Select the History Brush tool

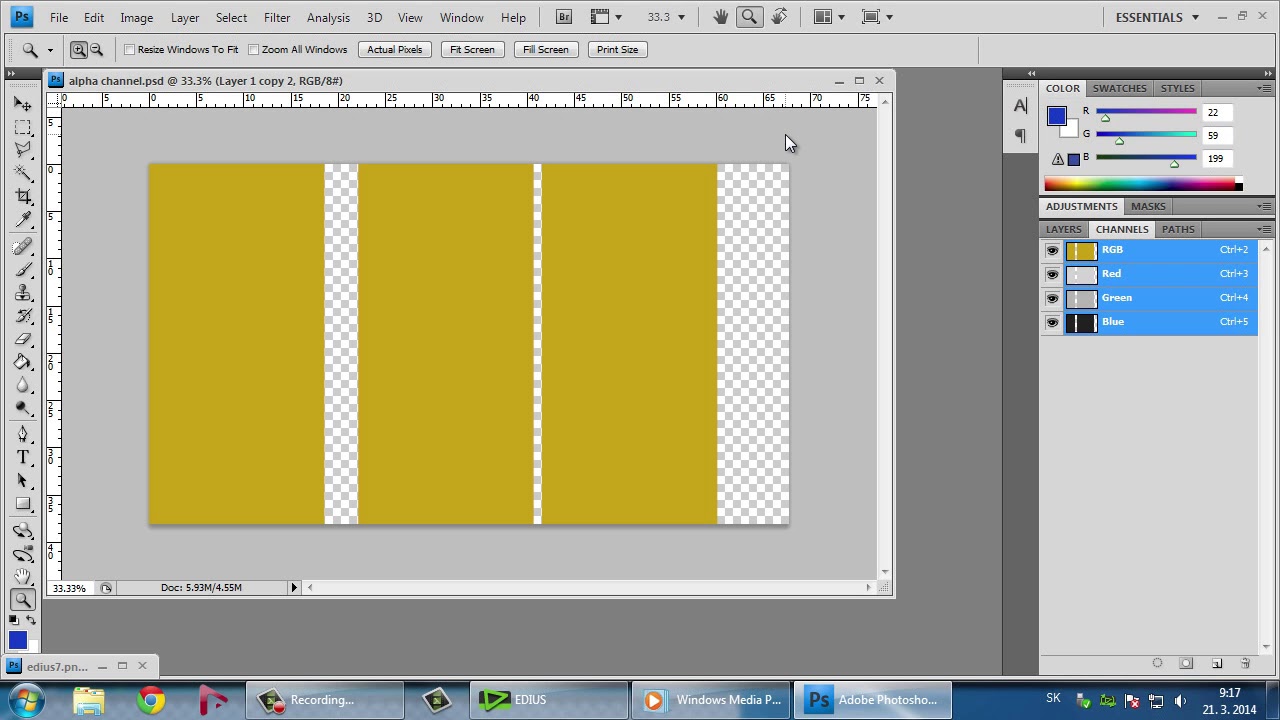(23, 315)
